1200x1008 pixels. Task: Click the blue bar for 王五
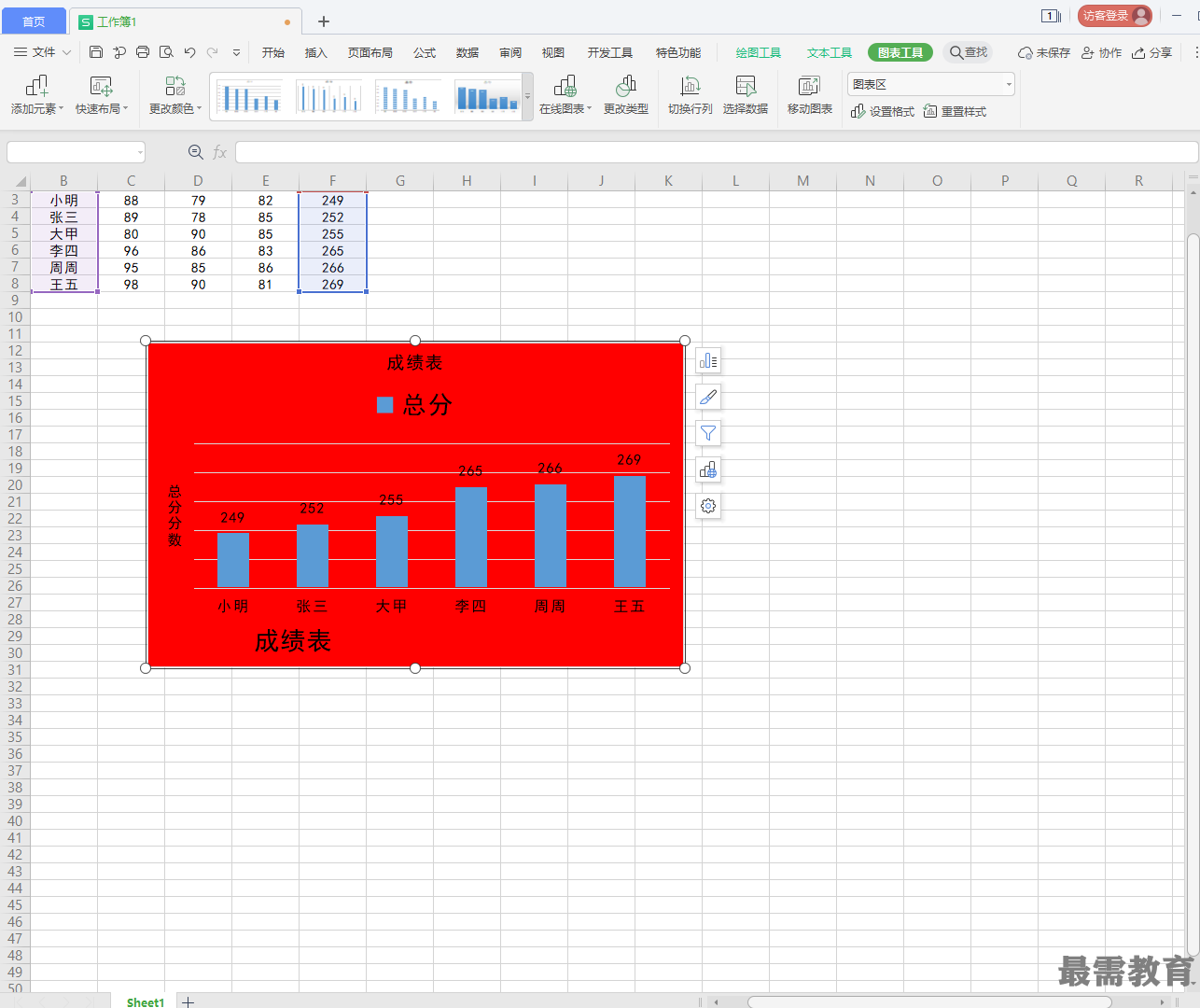coord(630,531)
